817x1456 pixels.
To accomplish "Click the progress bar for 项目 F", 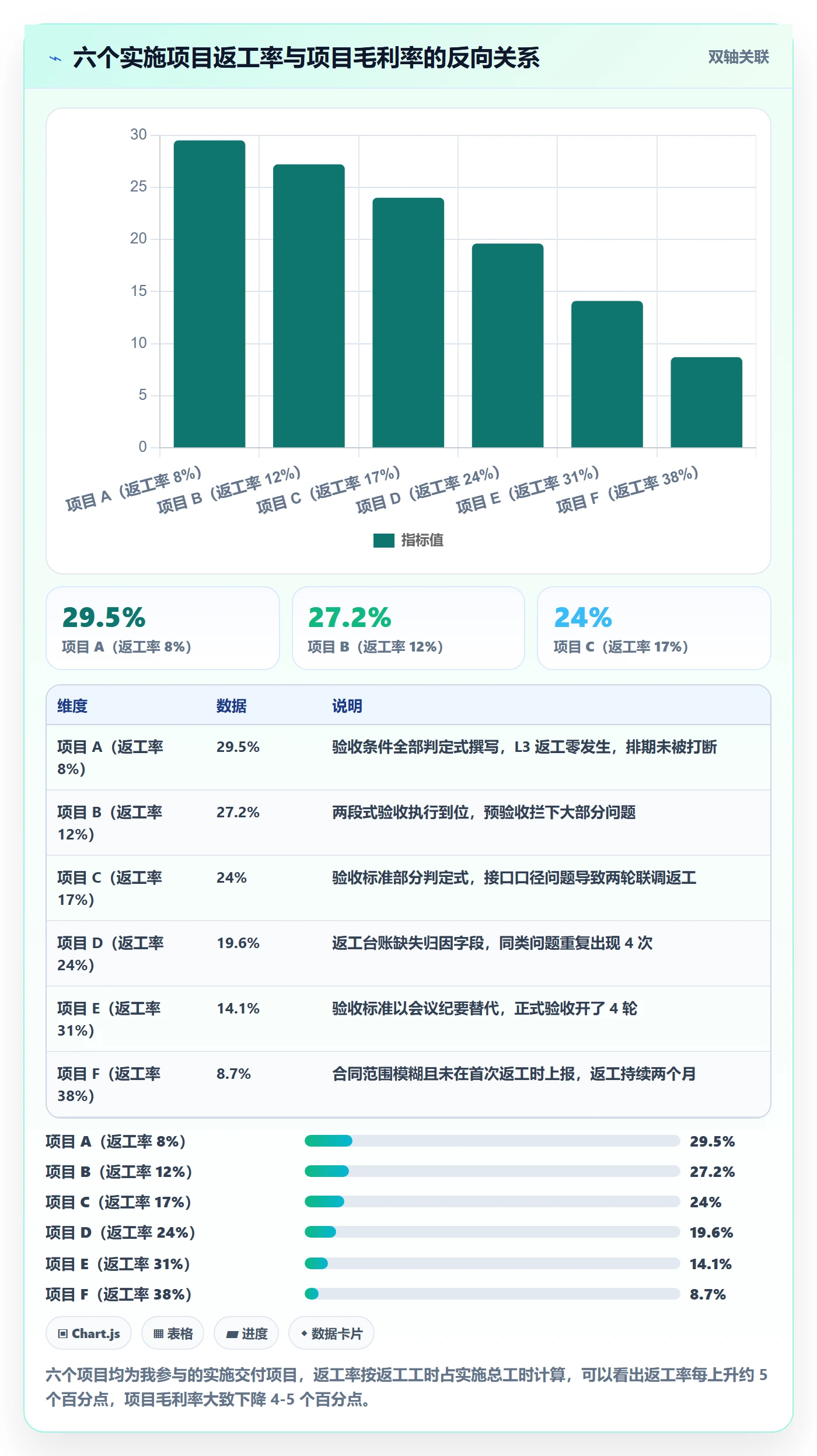I will click(492, 1294).
